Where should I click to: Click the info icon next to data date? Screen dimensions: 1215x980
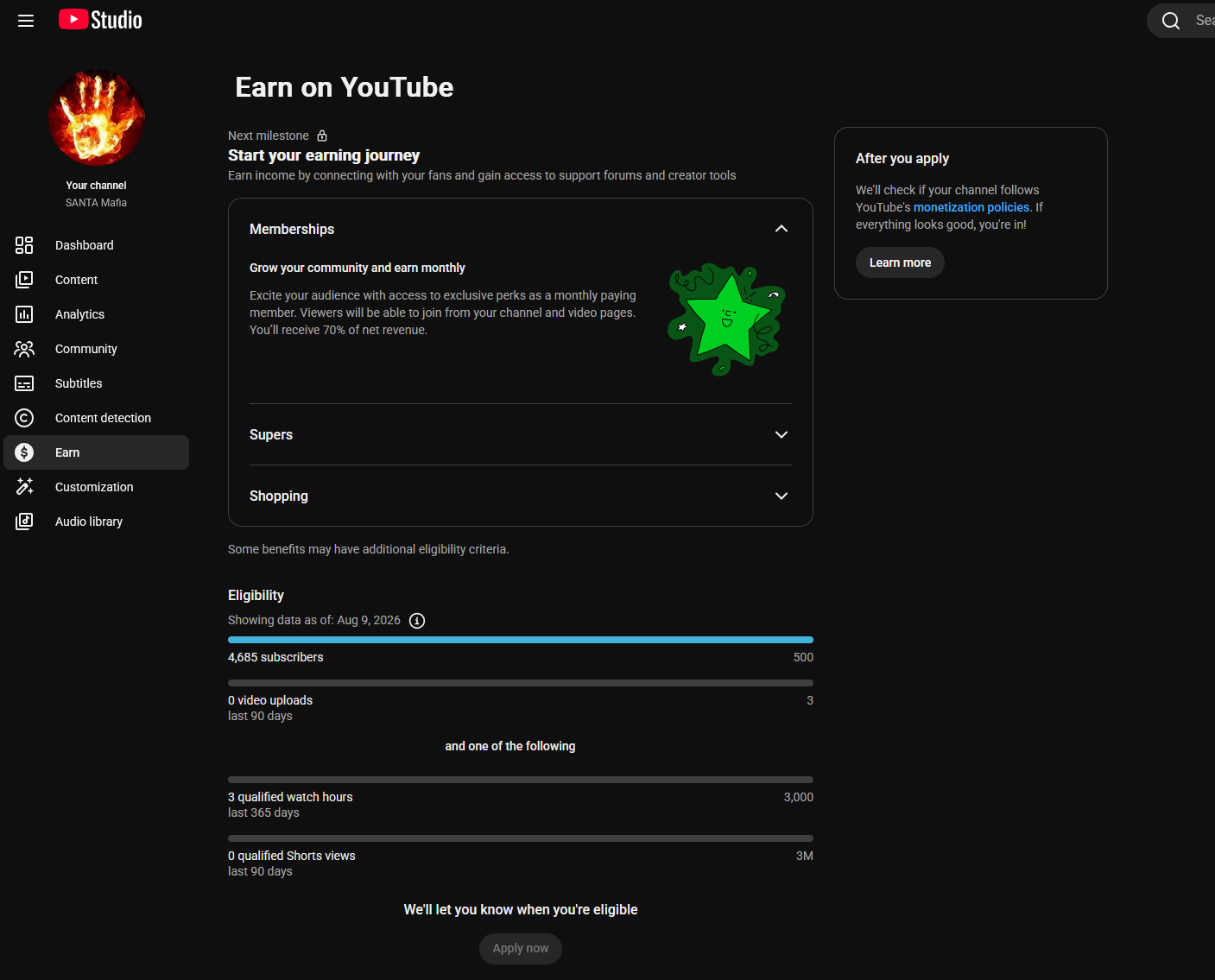click(x=417, y=621)
